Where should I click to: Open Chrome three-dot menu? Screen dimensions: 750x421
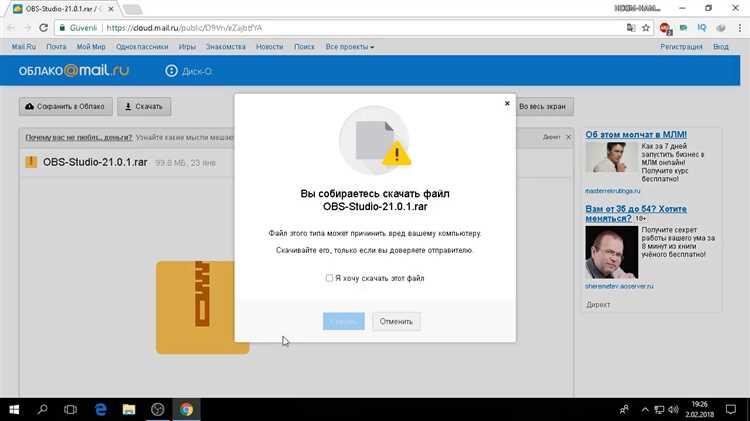739,28
